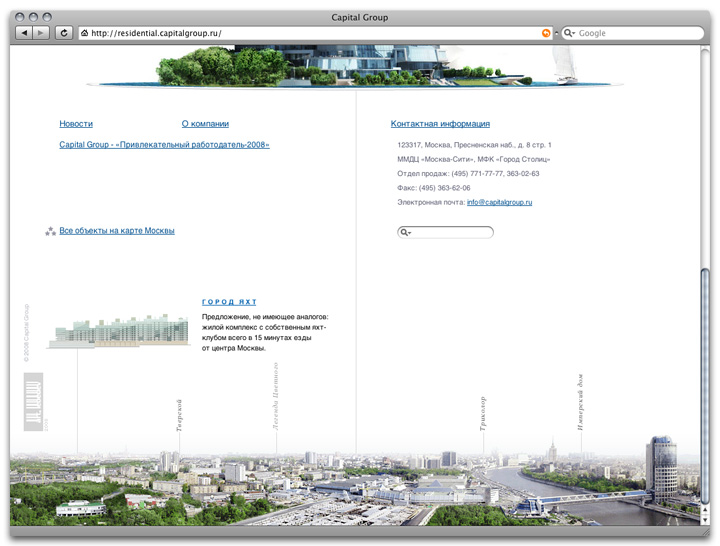Click the Город Яхт building thumbnail
720x546 pixels.
point(117,331)
